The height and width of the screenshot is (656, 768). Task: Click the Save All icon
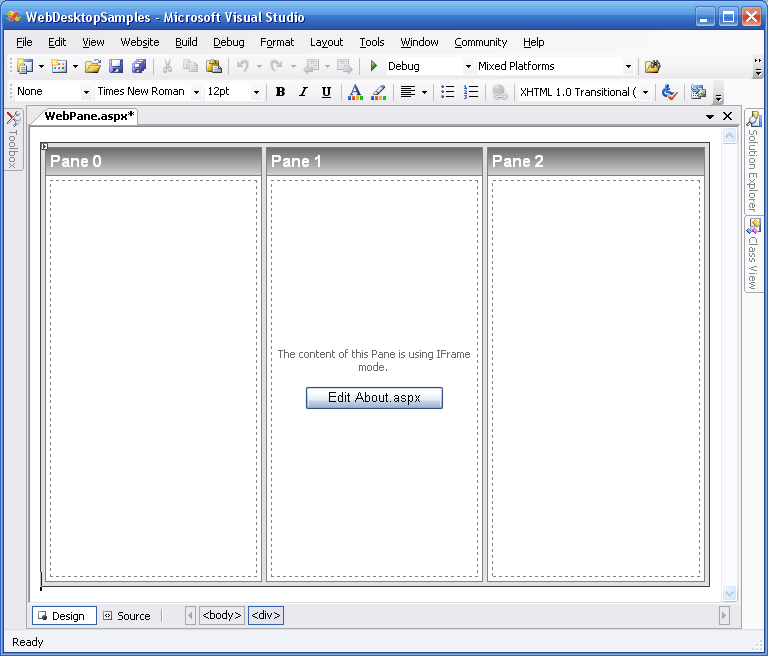(x=139, y=66)
